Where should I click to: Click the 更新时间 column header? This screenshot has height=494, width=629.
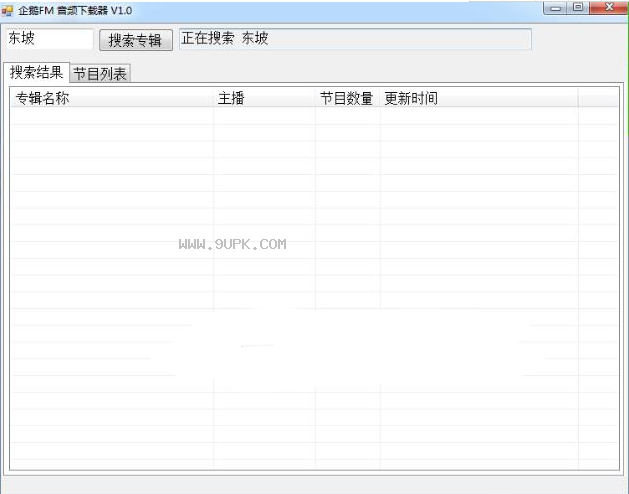click(479, 98)
